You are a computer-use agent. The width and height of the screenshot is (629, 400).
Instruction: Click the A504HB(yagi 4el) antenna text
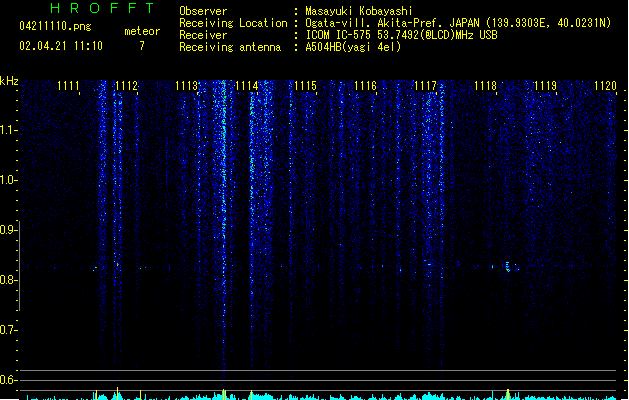(x=353, y=47)
